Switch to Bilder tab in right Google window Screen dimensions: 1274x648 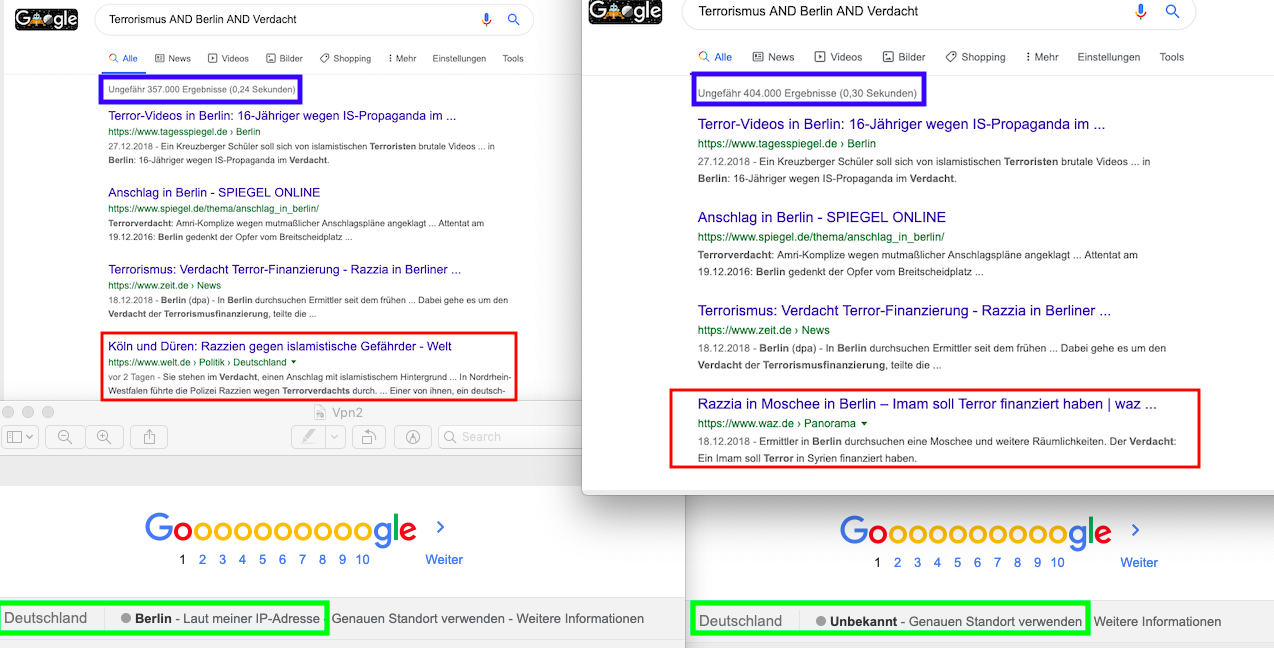(x=903, y=57)
